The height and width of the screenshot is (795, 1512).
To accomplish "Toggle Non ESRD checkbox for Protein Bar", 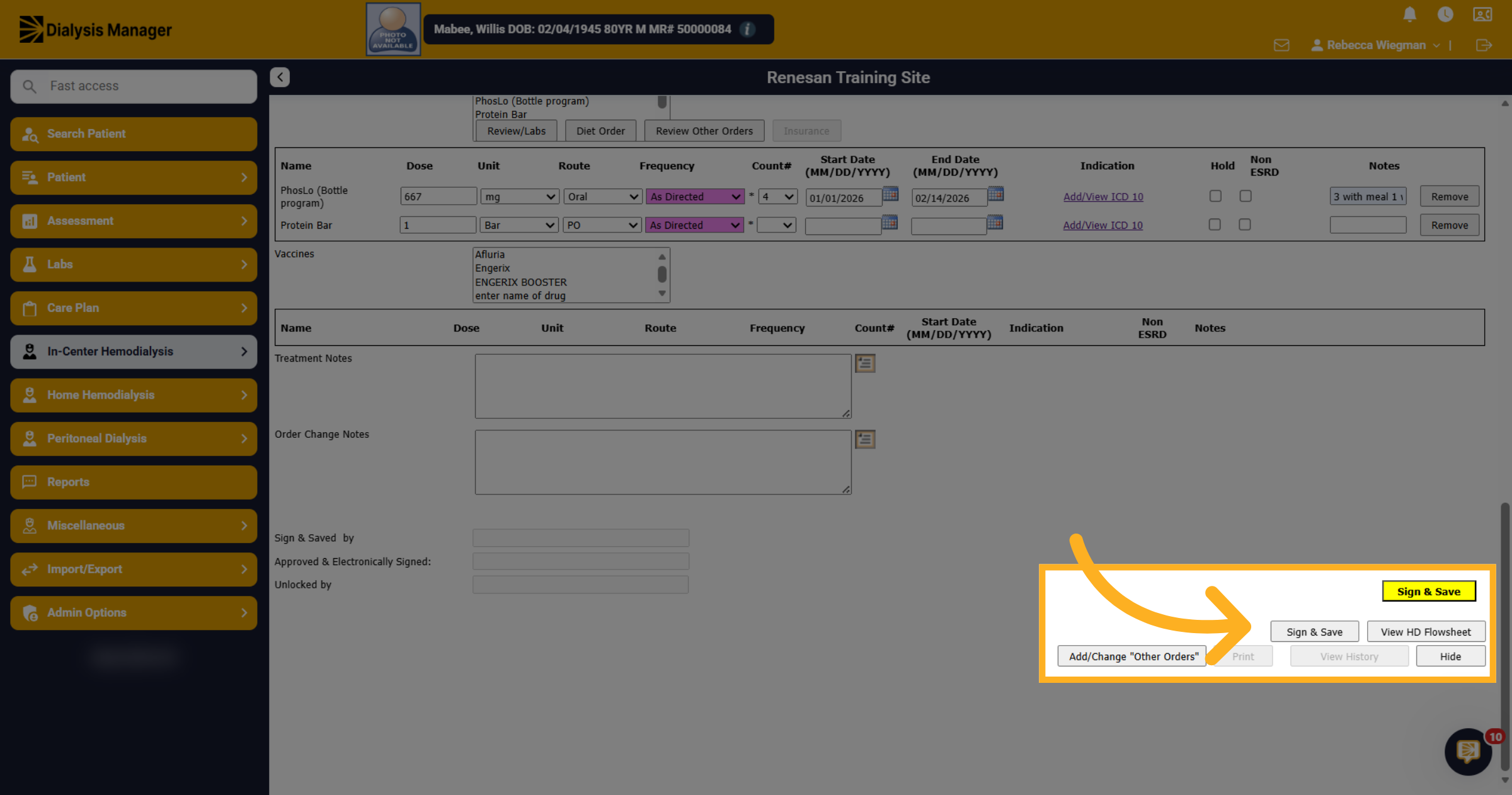I will (1245, 224).
